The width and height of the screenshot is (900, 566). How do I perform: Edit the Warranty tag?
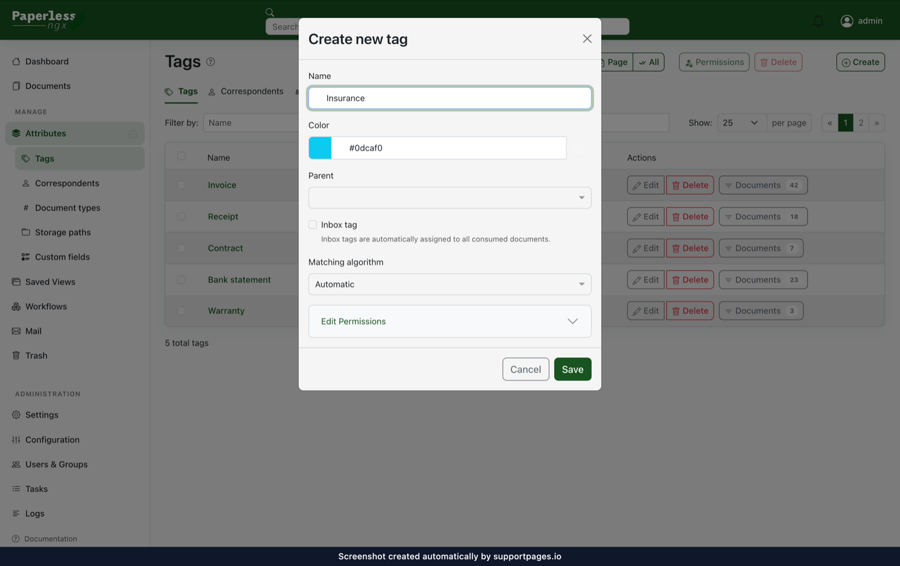tap(646, 311)
